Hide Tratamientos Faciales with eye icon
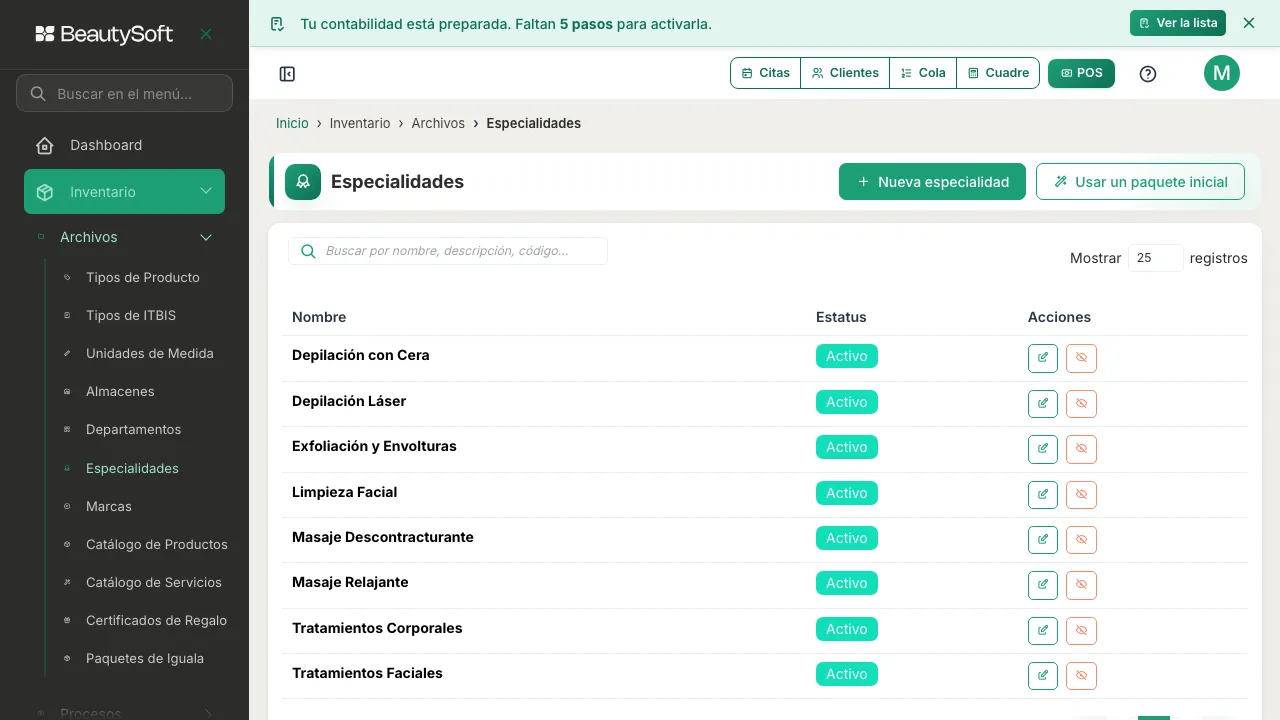Screen dimensions: 1280x720 (x=1081, y=676)
